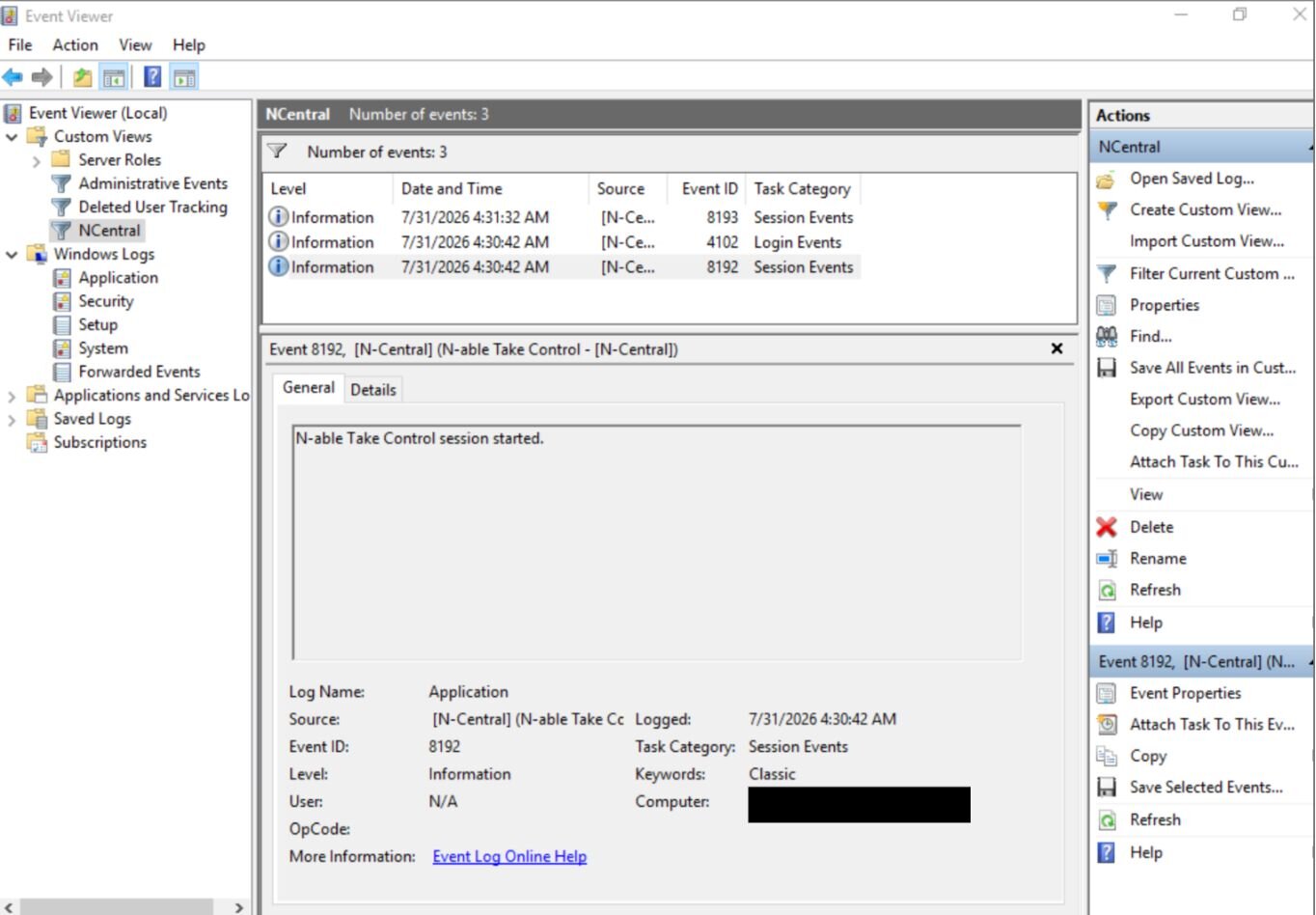This screenshot has width=1316, height=915.
Task: Expand the Saved Logs tree node
Action: click(12, 420)
